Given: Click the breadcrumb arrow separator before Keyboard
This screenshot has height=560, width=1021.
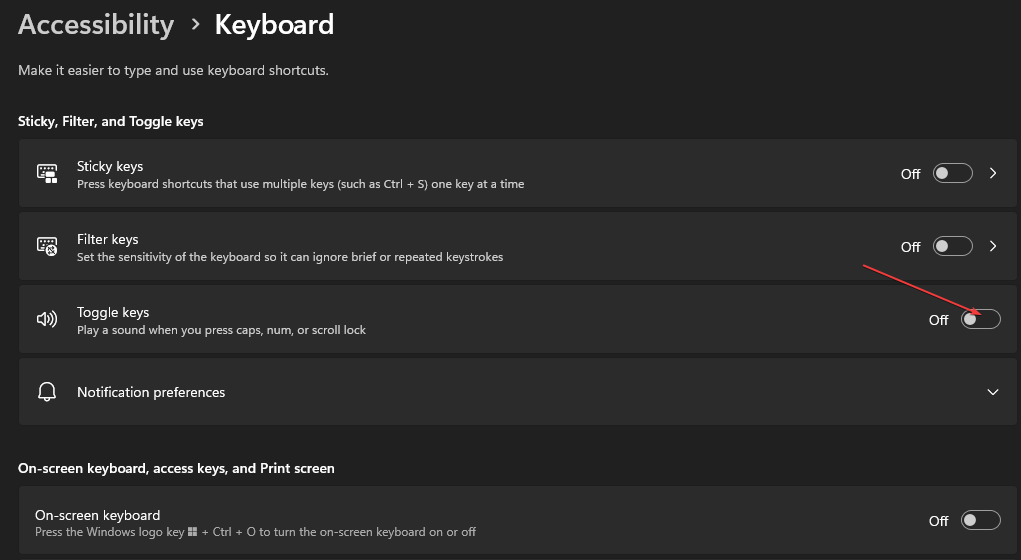Looking at the screenshot, I should [194, 25].
